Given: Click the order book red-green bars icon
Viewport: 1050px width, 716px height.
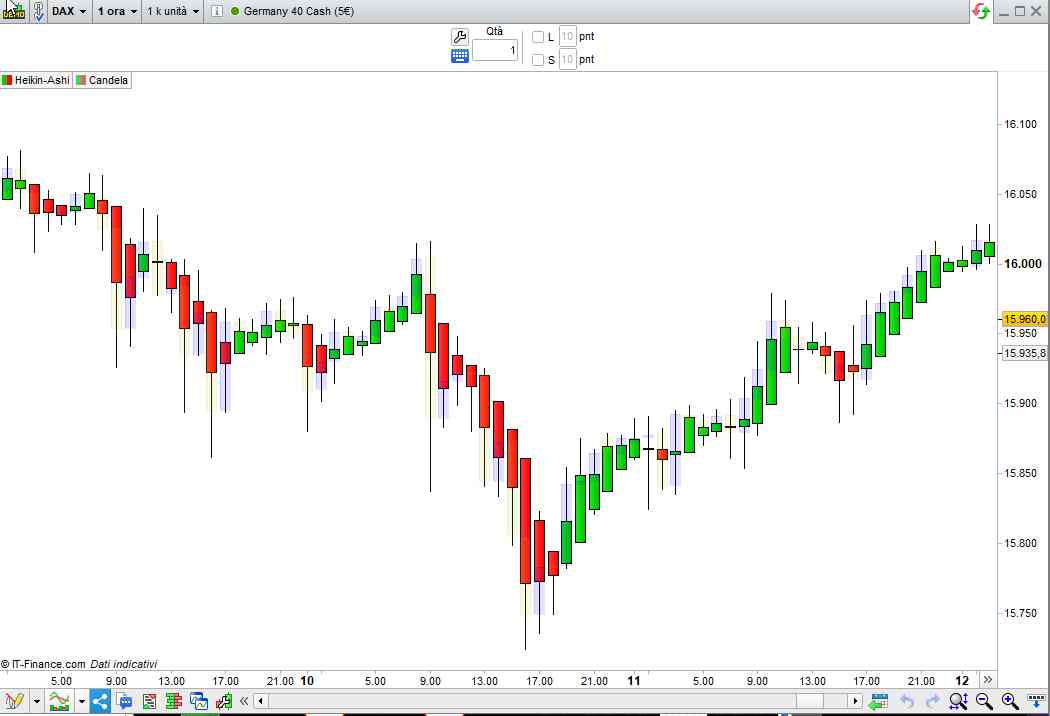Looking at the screenshot, I should 174,701.
